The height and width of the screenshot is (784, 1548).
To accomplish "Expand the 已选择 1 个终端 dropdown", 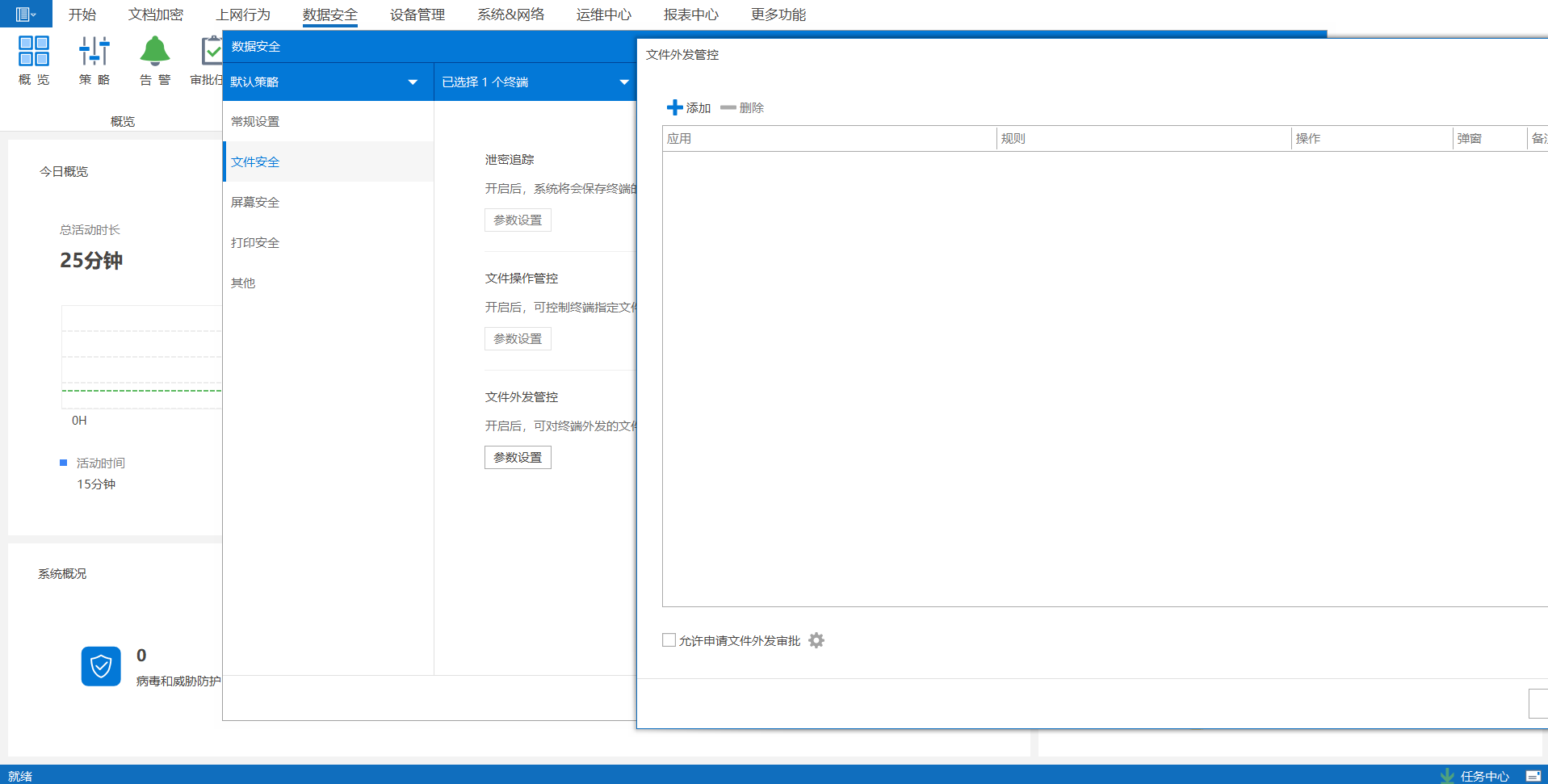I will click(623, 82).
